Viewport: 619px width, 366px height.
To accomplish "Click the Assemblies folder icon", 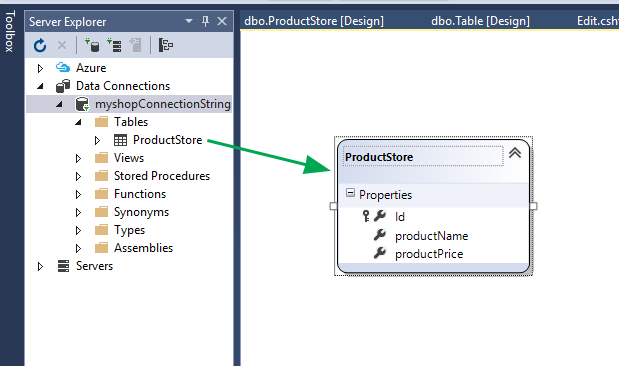I will (x=101, y=248).
